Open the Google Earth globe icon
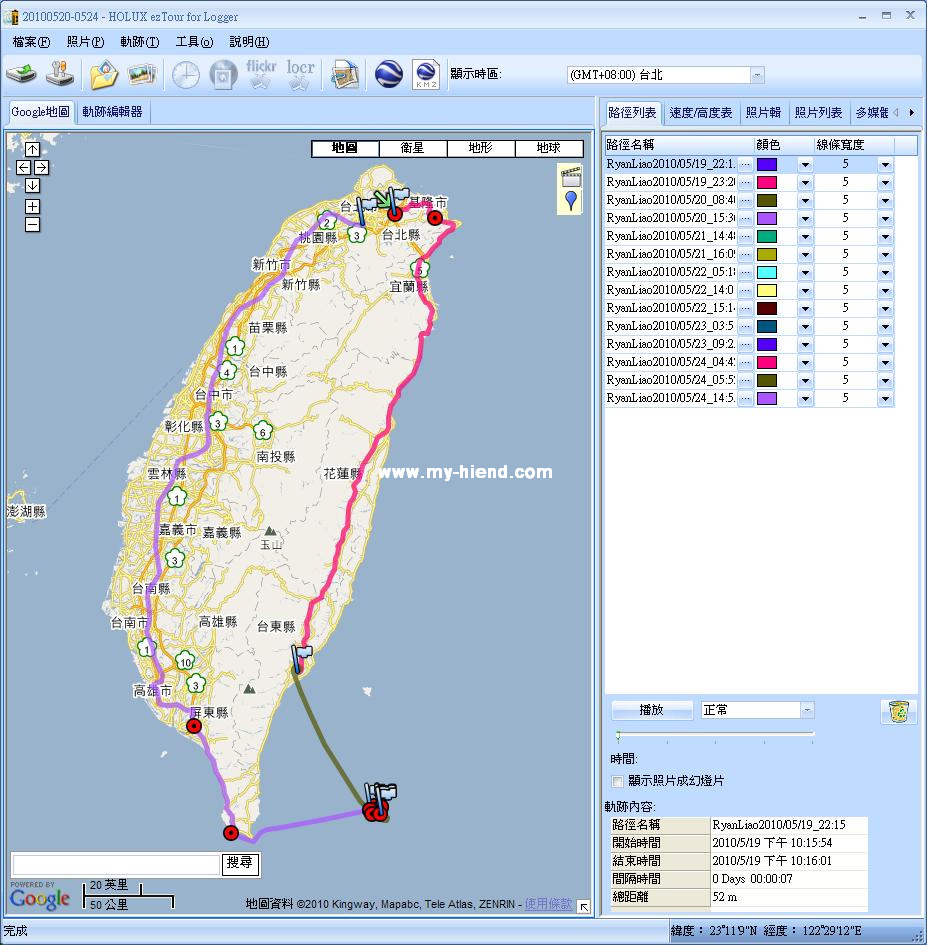Screen dimensions: 927x945 [x=389, y=75]
